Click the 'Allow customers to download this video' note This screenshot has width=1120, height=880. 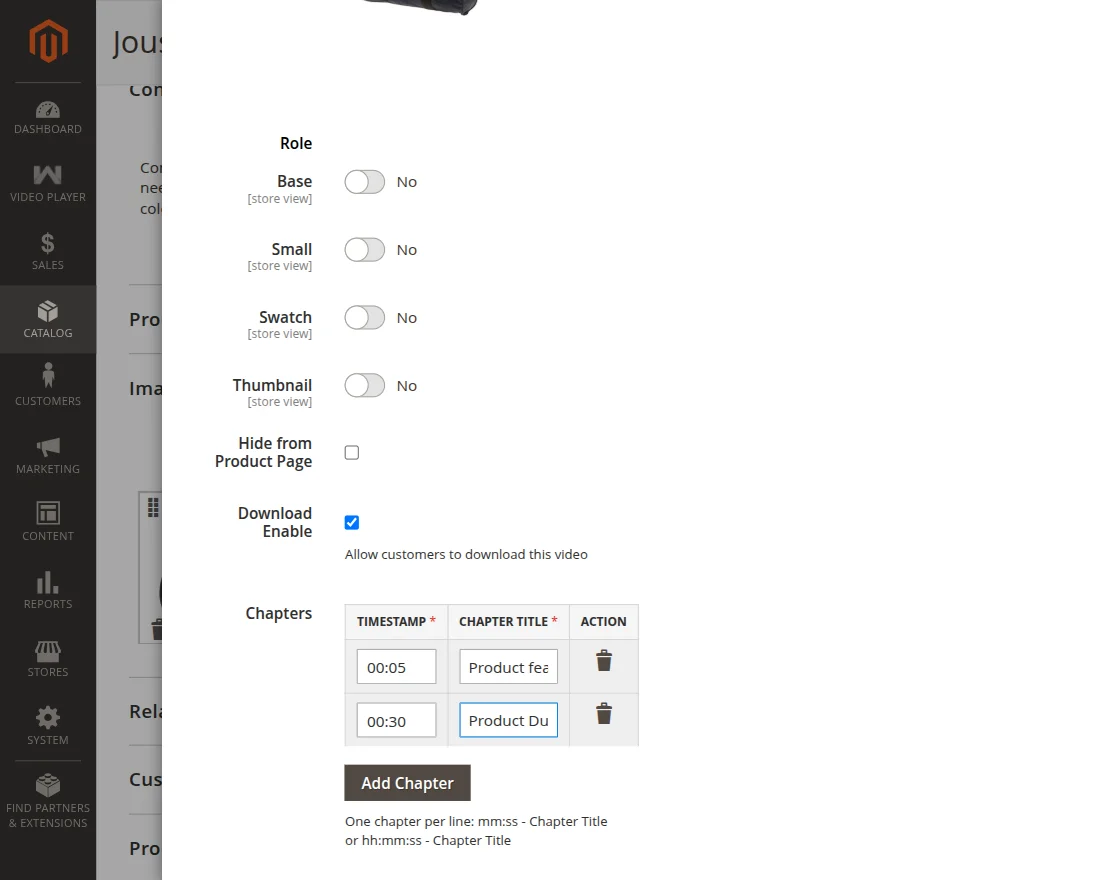click(x=466, y=554)
